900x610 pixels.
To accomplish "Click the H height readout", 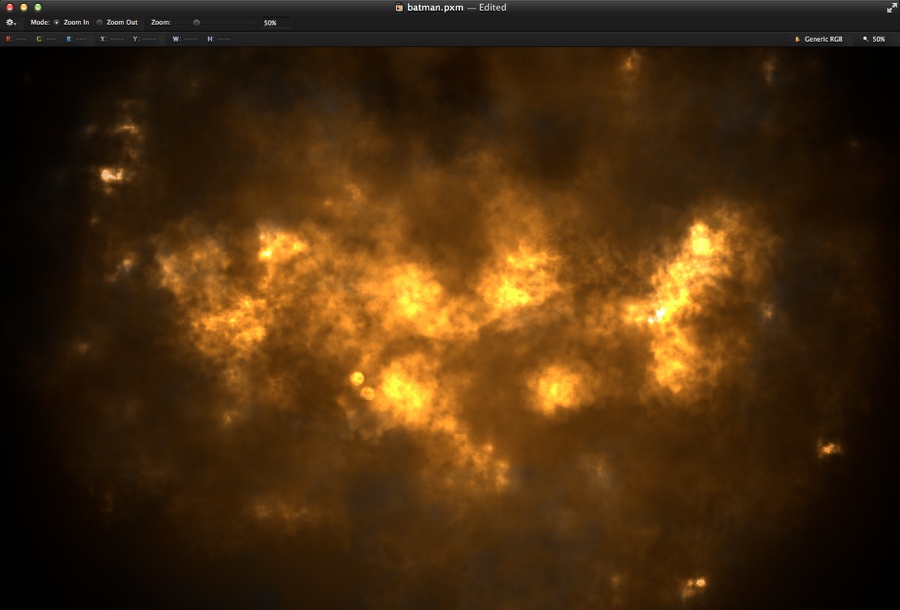I will [x=219, y=39].
